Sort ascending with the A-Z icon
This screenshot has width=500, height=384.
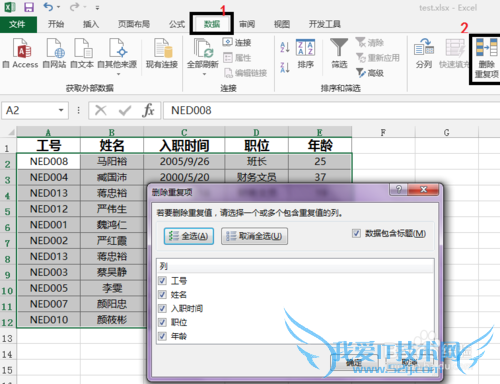285,47
